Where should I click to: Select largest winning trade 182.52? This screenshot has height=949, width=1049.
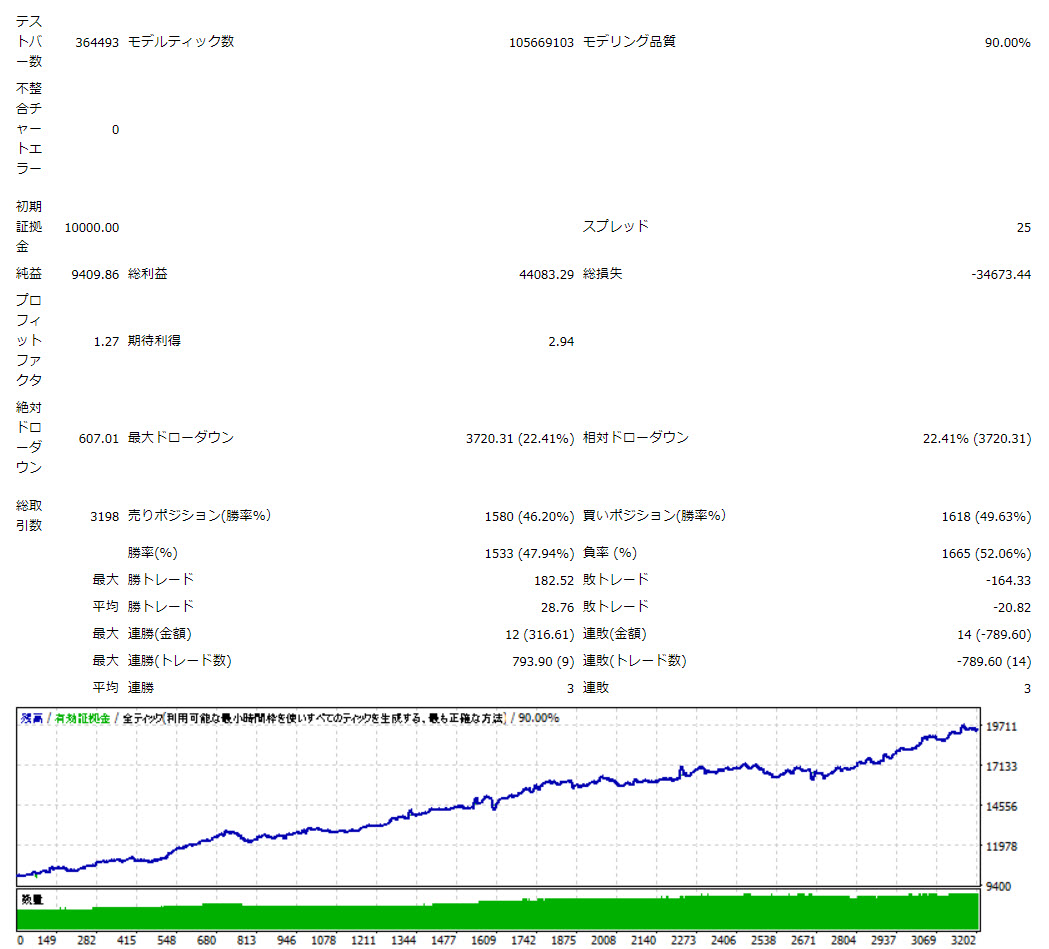pyautogui.click(x=554, y=581)
